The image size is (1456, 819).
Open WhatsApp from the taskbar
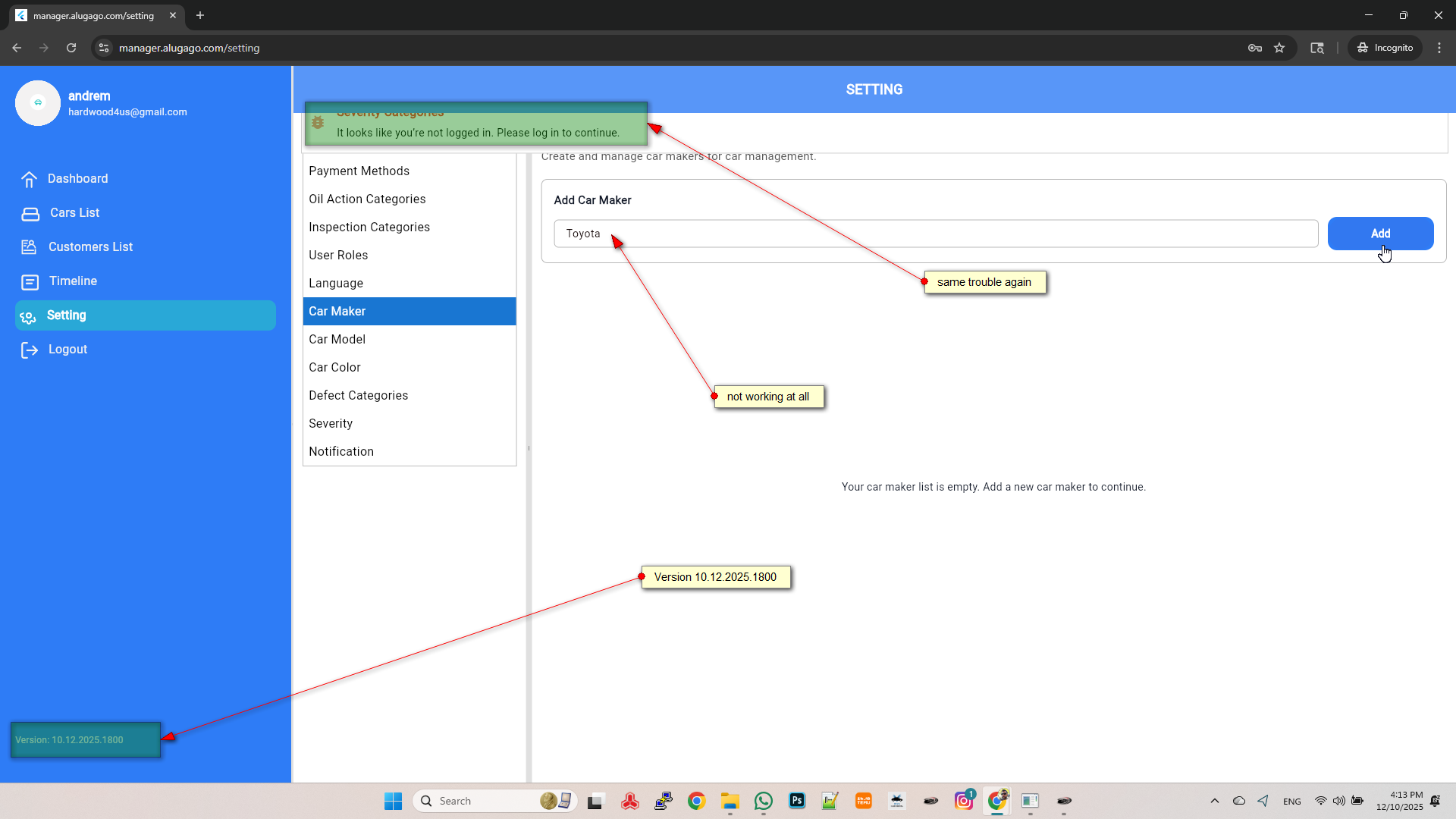(x=763, y=801)
